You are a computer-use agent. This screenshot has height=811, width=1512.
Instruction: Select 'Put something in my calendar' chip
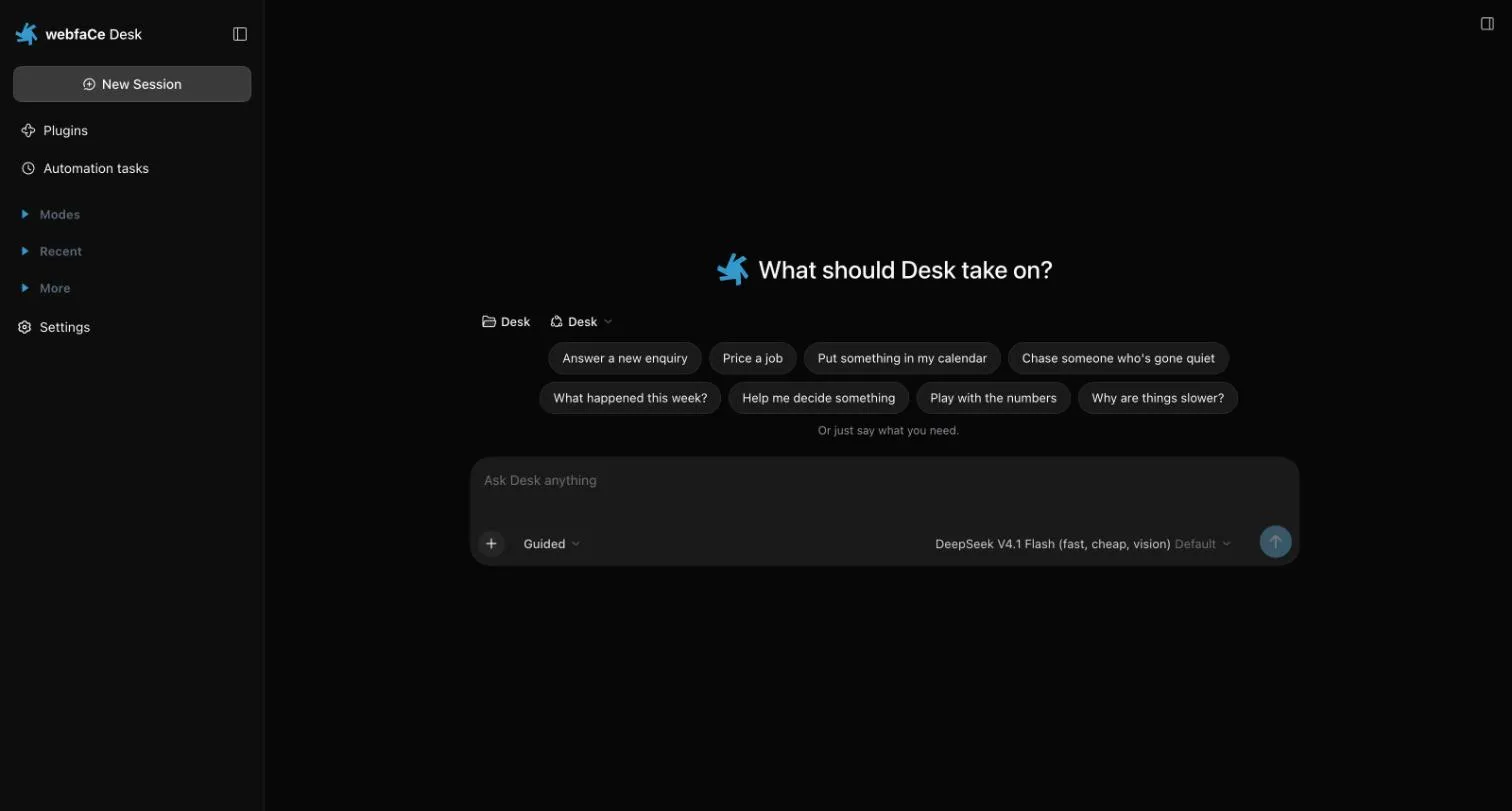[902, 358]
